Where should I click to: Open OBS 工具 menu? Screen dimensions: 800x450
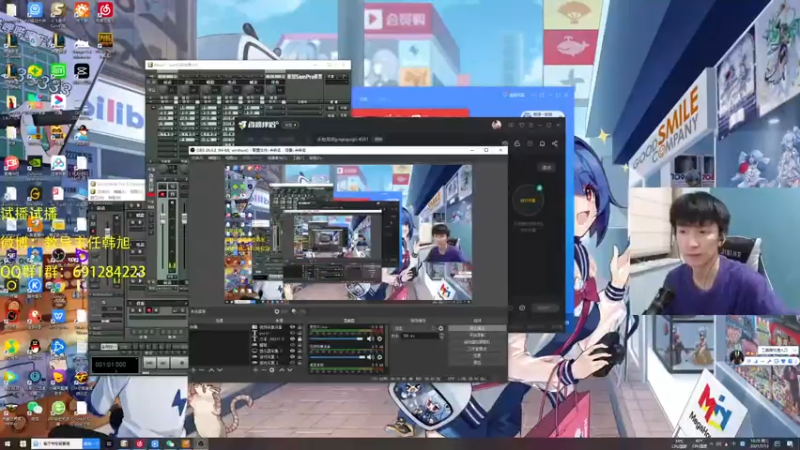click(x=298, y=158)
